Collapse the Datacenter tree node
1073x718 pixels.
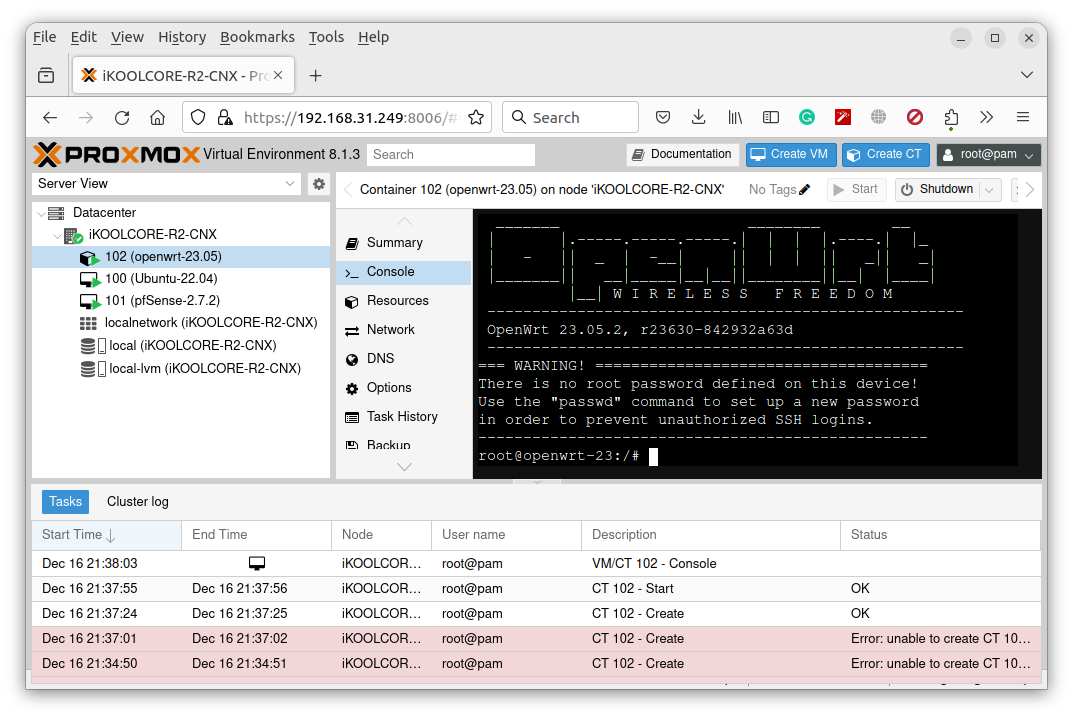(41, 214)
